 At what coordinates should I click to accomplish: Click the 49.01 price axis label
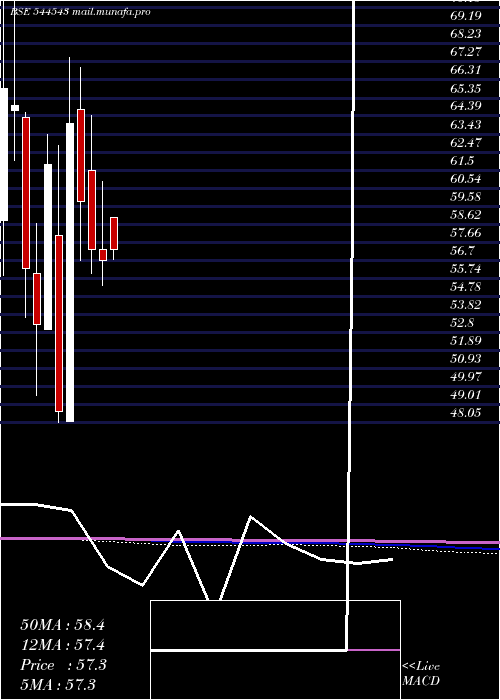point(465,395)
